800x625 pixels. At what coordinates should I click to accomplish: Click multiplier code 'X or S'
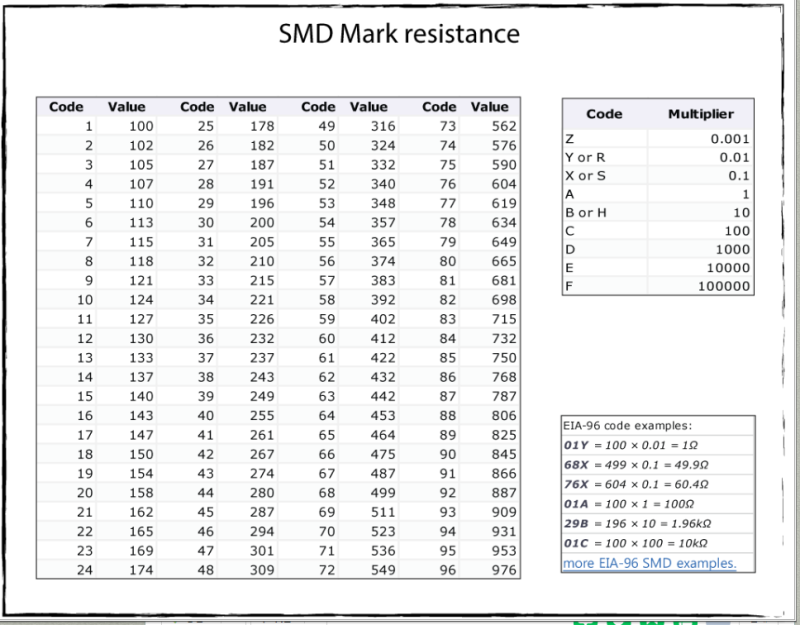click(x=585, y=176)
